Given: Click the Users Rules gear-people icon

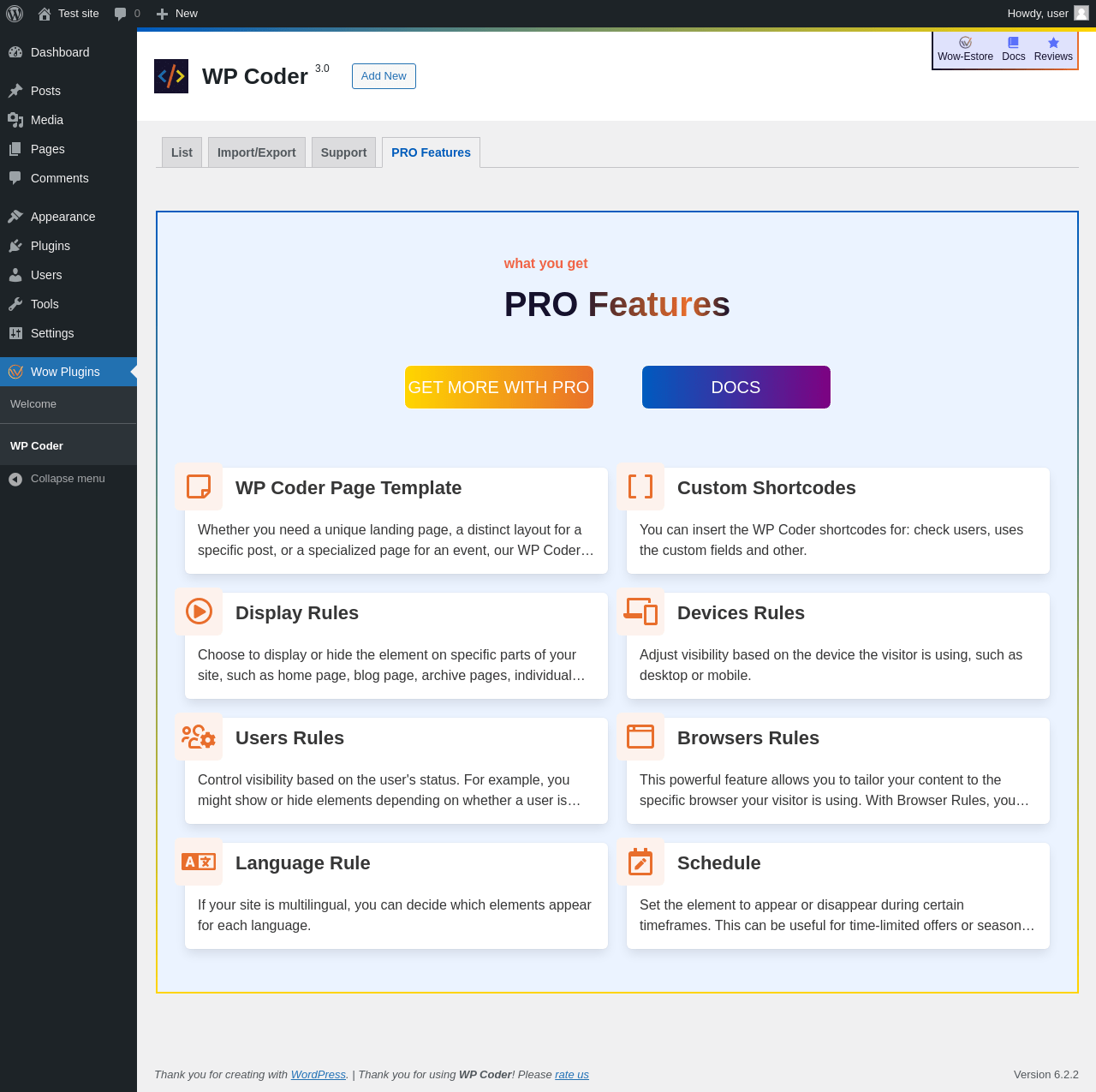Looking at the screenshot, I should [x=199, y=737].
